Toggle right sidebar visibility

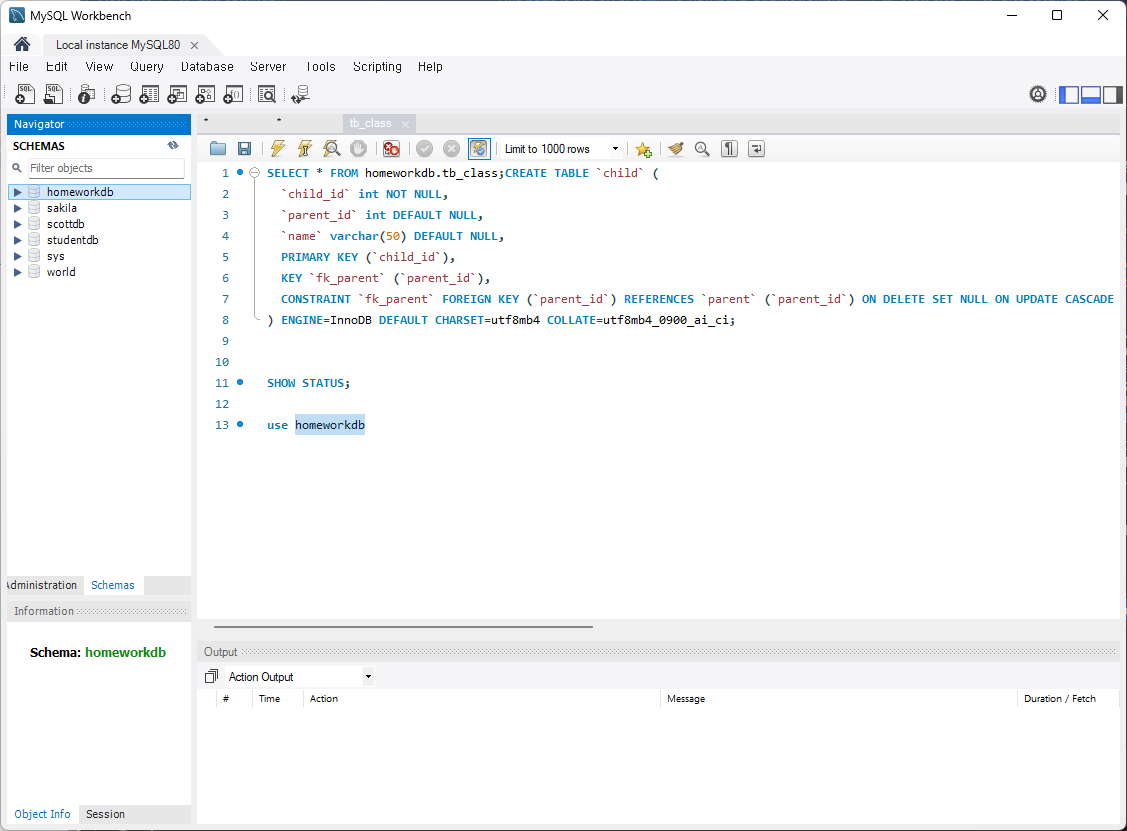tap(1113, 94)
